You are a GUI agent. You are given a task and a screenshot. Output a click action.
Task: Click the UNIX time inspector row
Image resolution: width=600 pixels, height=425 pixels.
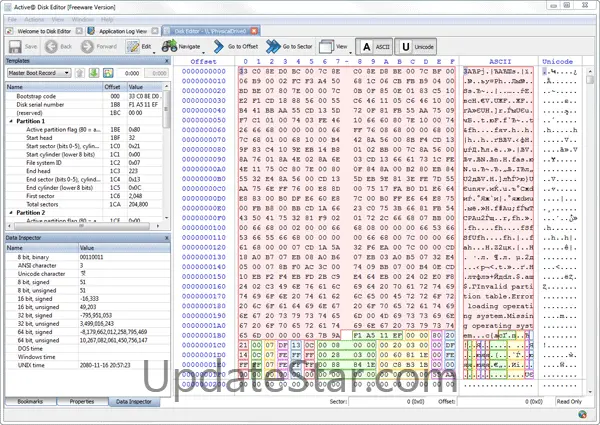(x=87, y=365)
